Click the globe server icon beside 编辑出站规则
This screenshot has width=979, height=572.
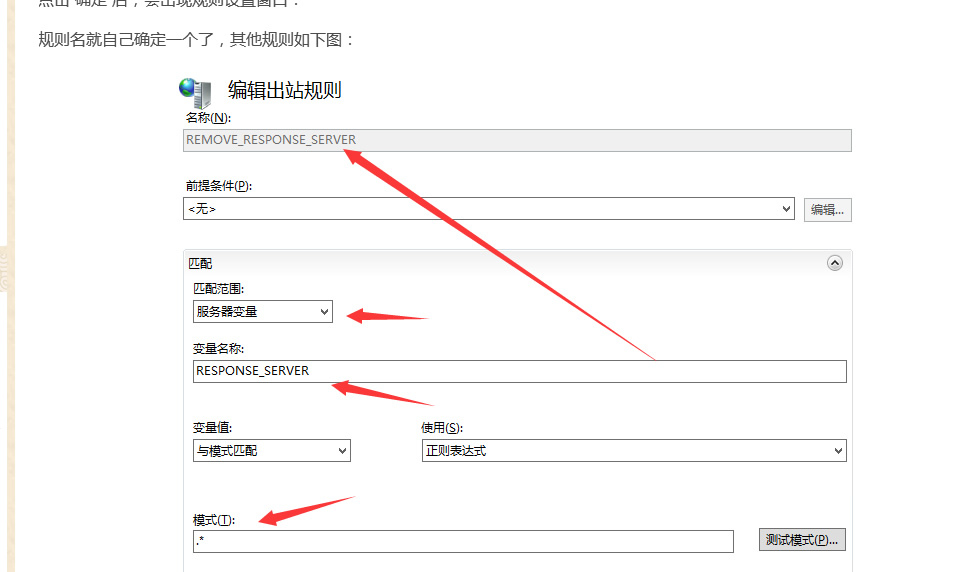click(x=195, y=92)
